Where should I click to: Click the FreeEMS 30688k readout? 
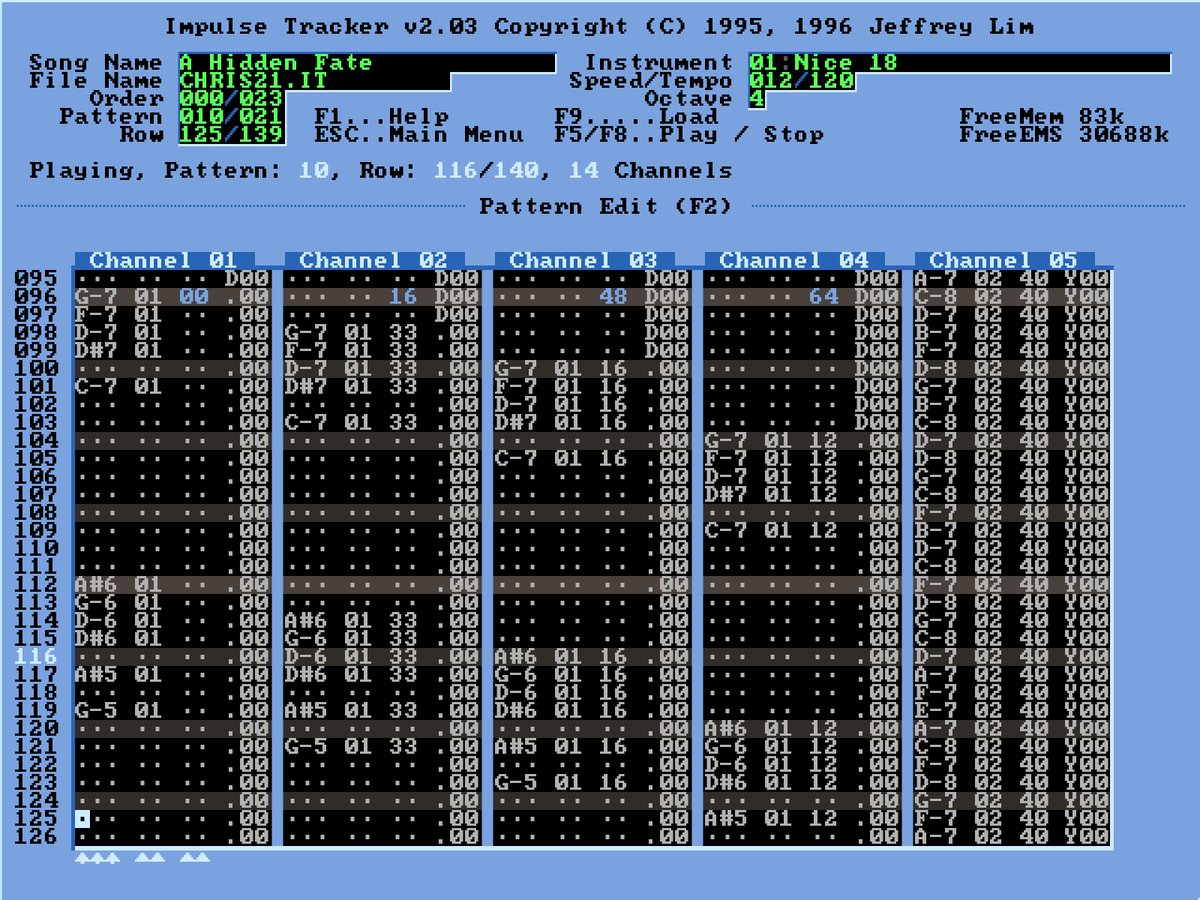[1064, 135]
